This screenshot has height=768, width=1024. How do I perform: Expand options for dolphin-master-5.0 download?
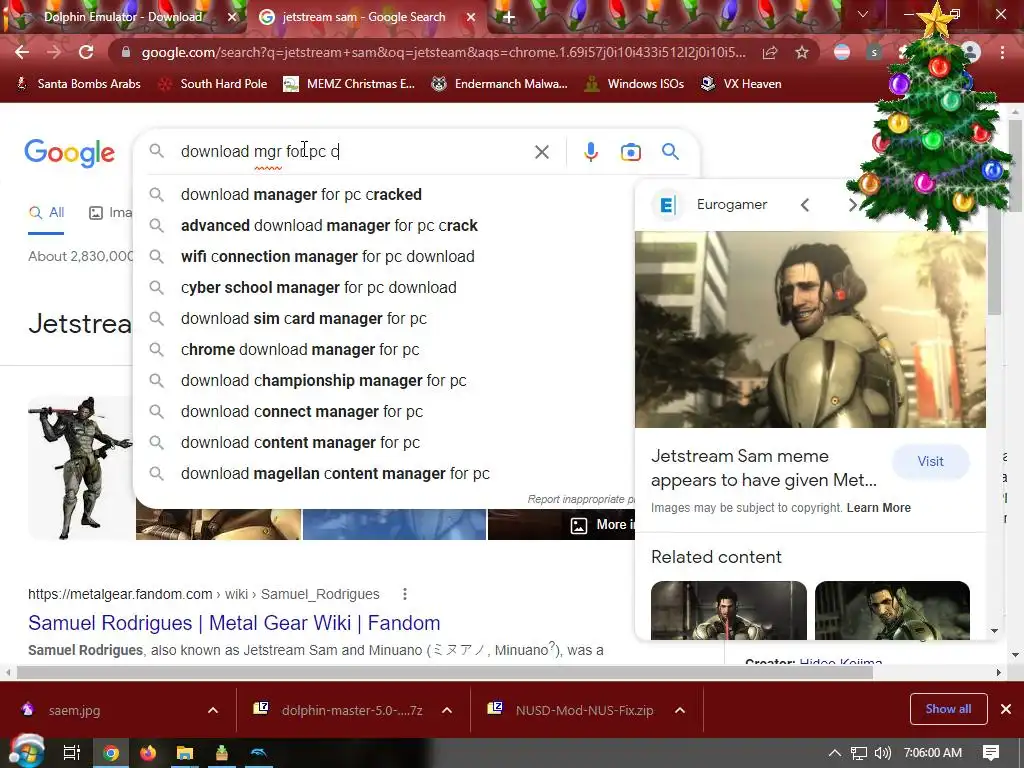coord(447,710)
